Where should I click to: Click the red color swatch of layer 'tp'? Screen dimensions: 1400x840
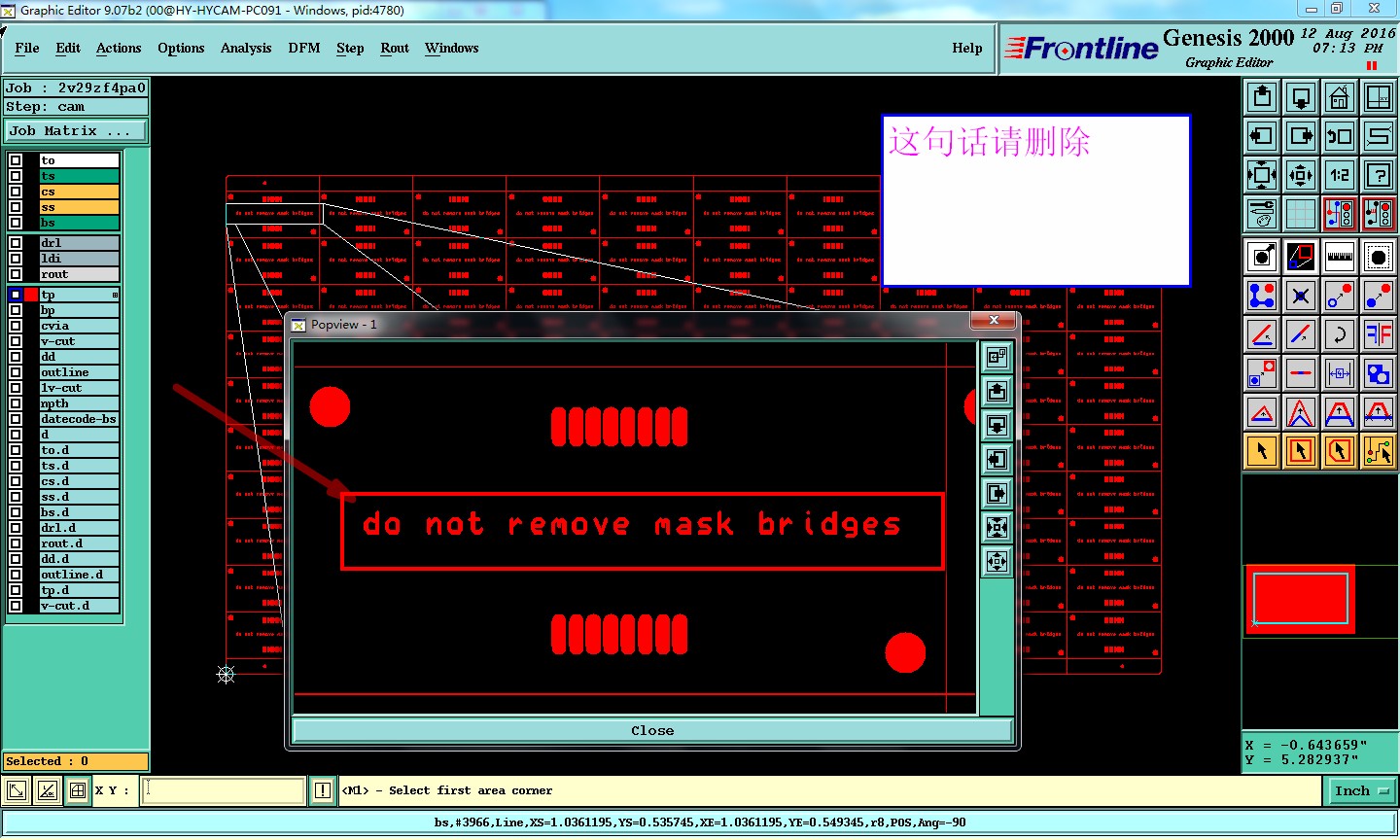(x=31, y=295)
